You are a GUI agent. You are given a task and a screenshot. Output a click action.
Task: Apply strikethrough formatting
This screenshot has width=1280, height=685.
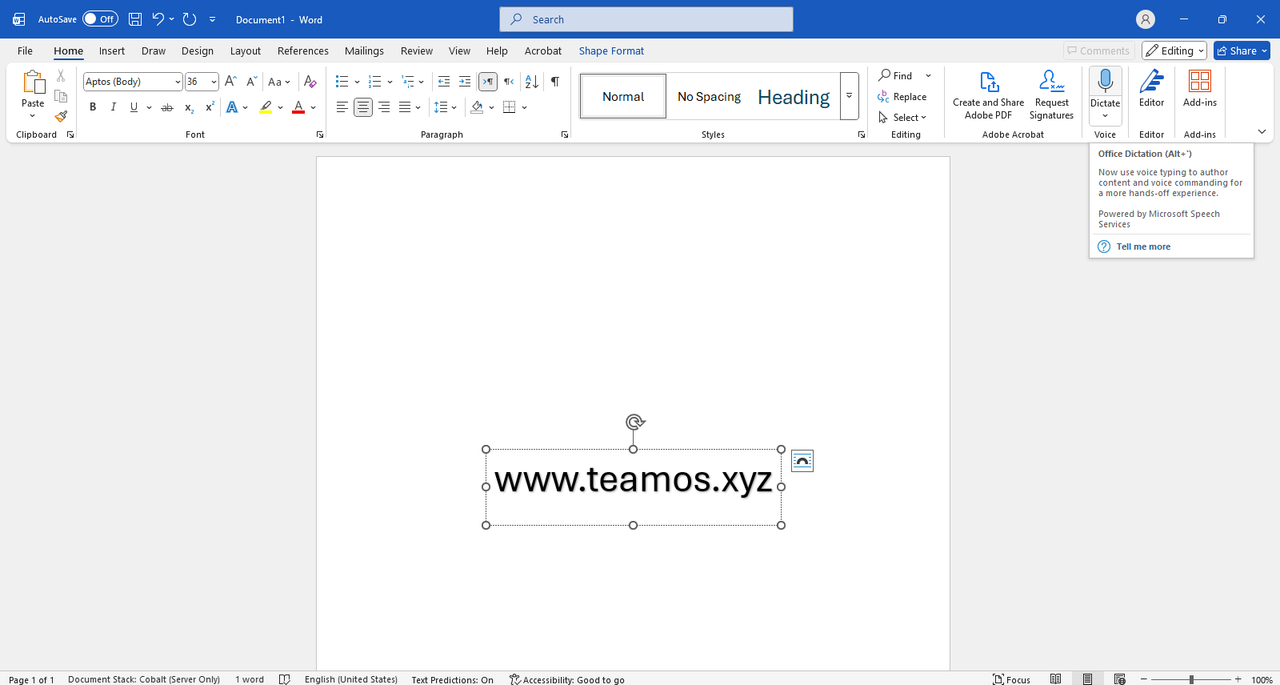point(166,107)
